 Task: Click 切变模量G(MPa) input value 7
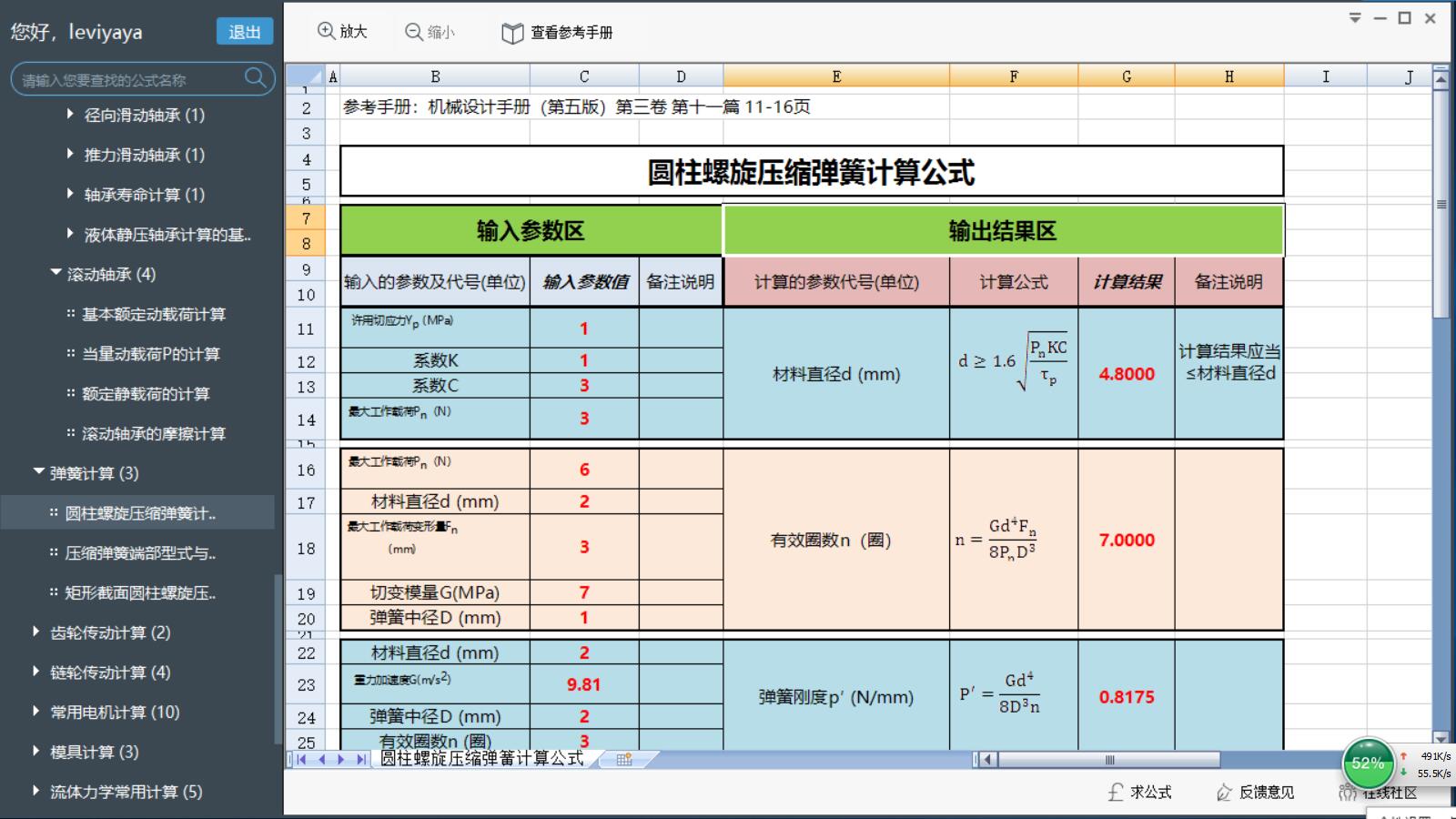(584, 592)
